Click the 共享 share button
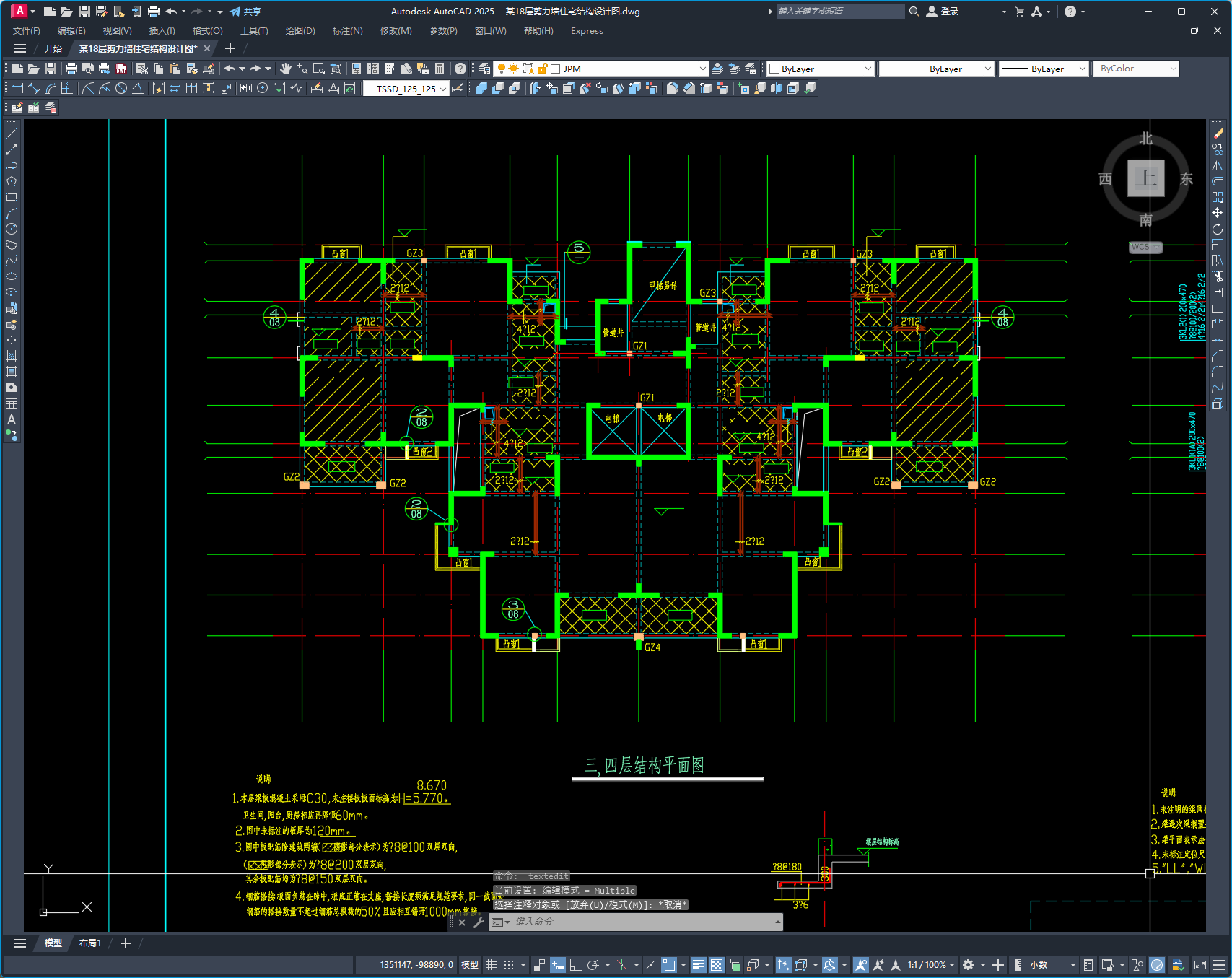The height and width of the screenshot is (978, 1232). pos(245,12)
